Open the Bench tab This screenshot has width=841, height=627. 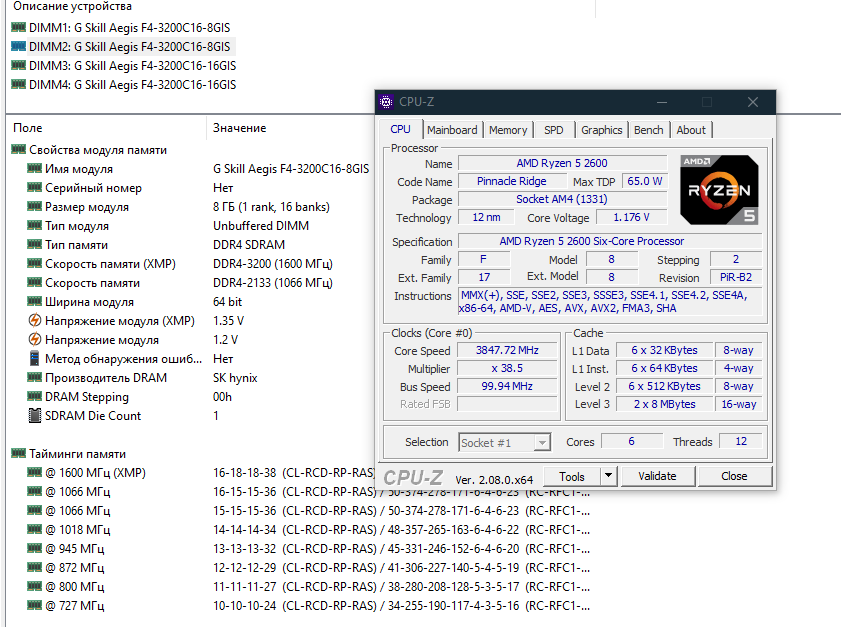[x=648, y=130]
